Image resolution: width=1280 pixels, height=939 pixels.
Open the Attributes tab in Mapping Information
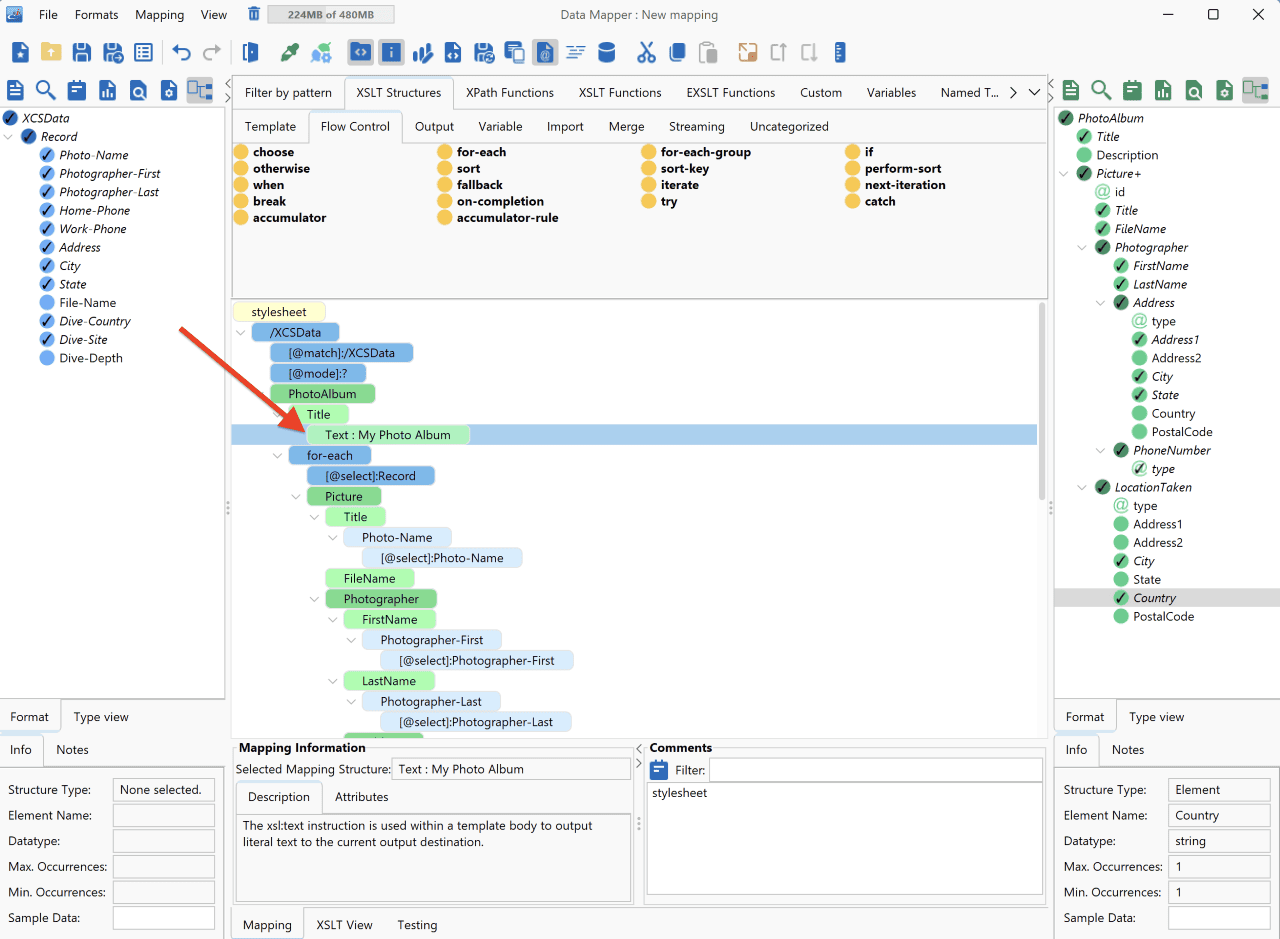tap(361, 797)
